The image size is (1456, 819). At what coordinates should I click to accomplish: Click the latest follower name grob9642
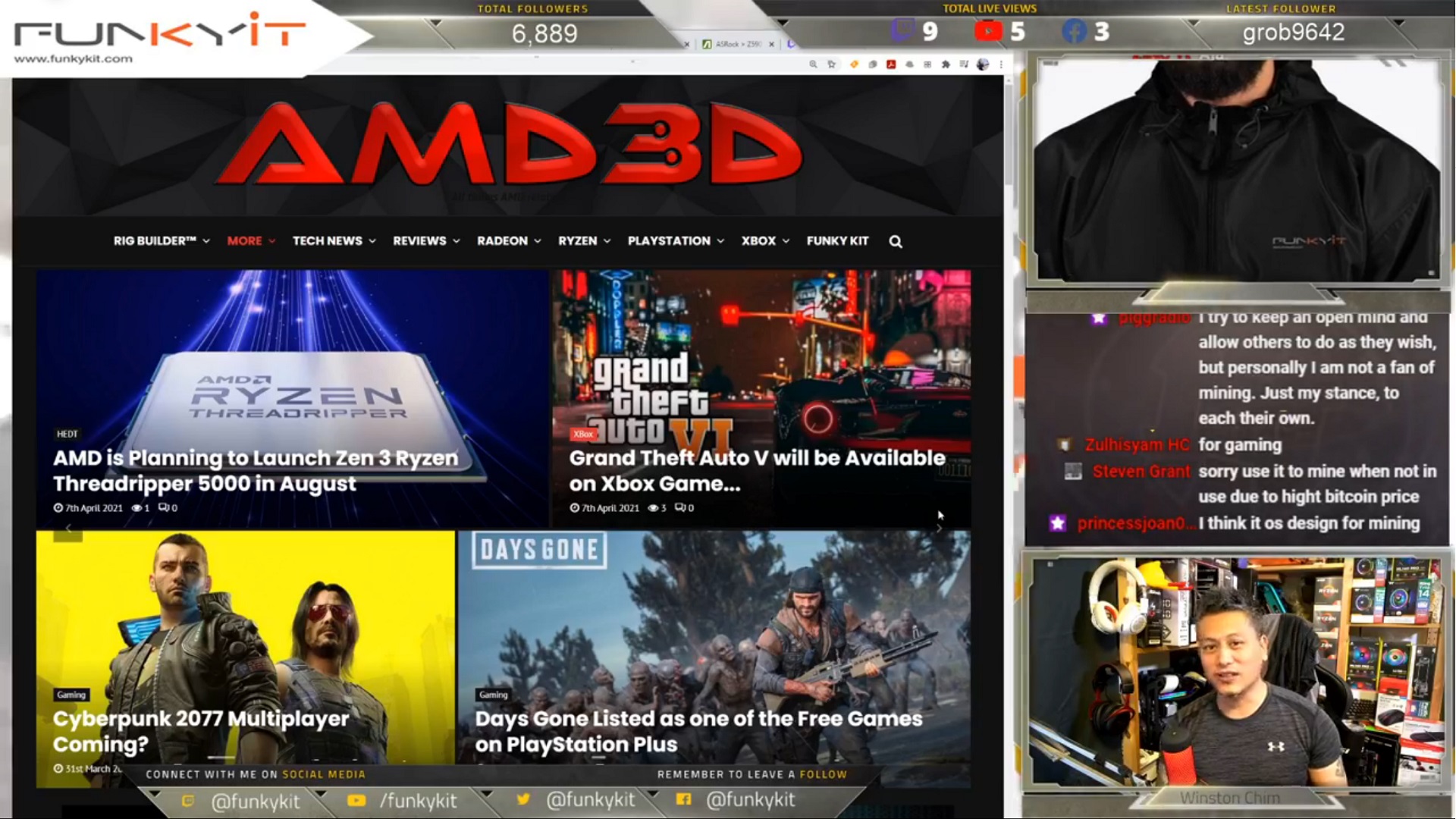point(1294,33)
